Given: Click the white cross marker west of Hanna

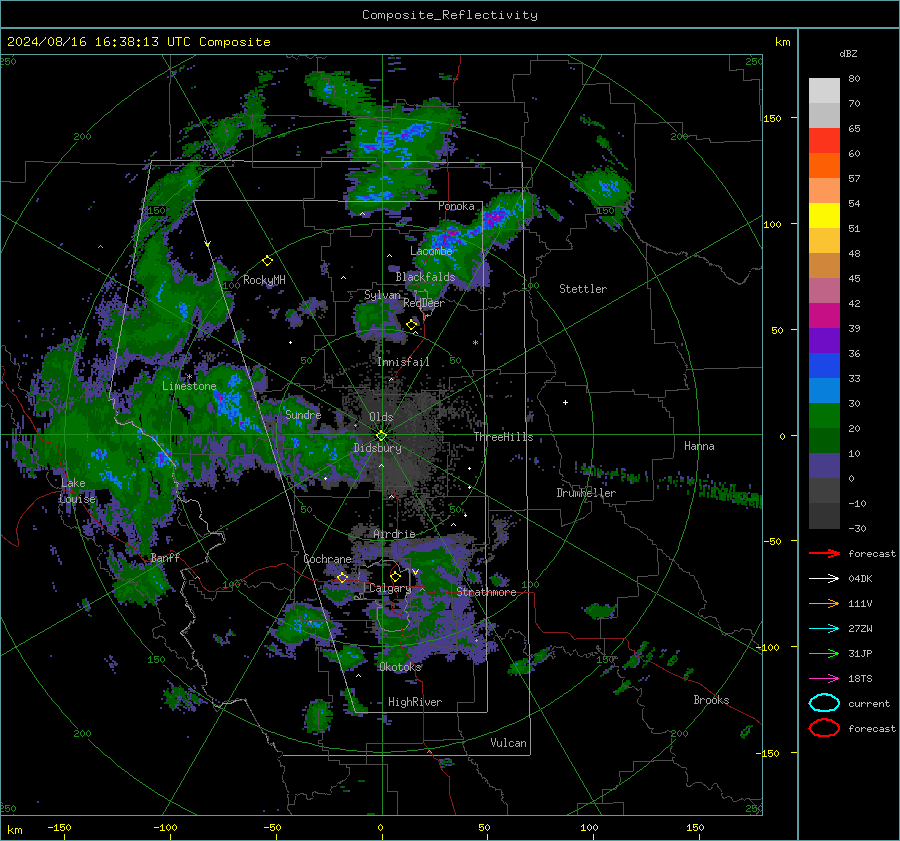Looking at the screenshot, I should 565,402.
